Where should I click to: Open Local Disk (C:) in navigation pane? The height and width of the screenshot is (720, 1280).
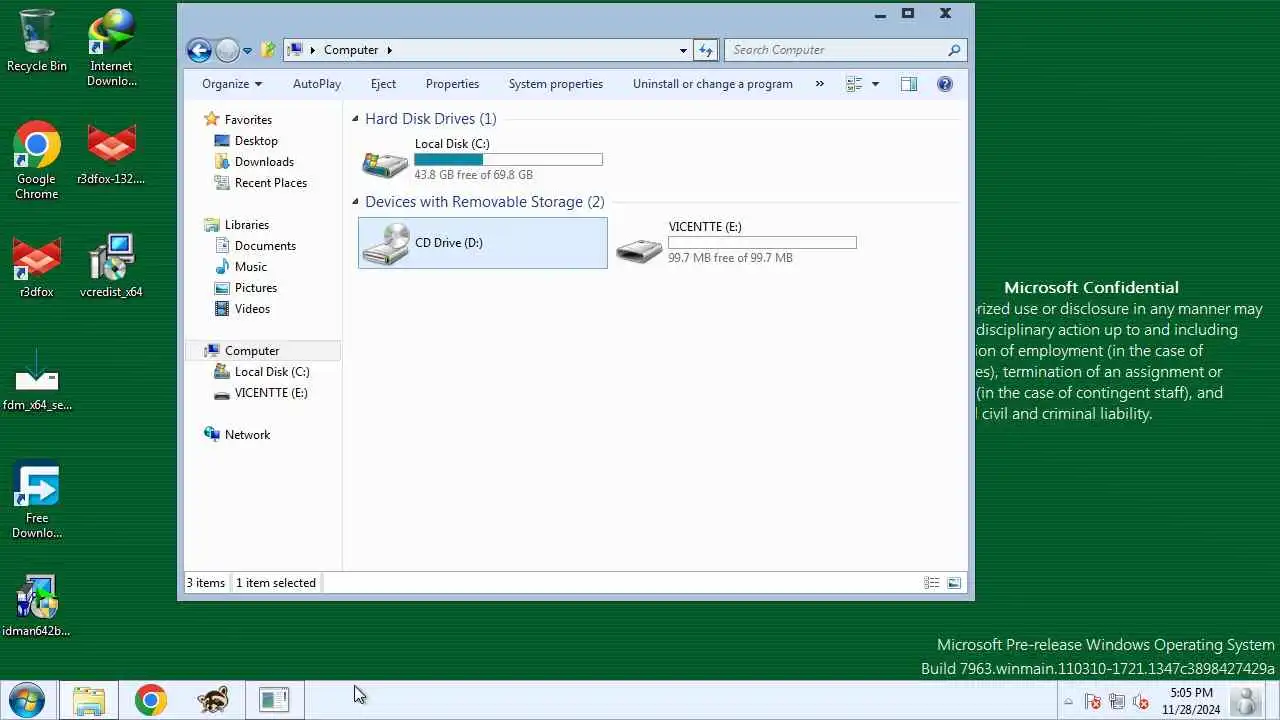click(x=271, y=372)
